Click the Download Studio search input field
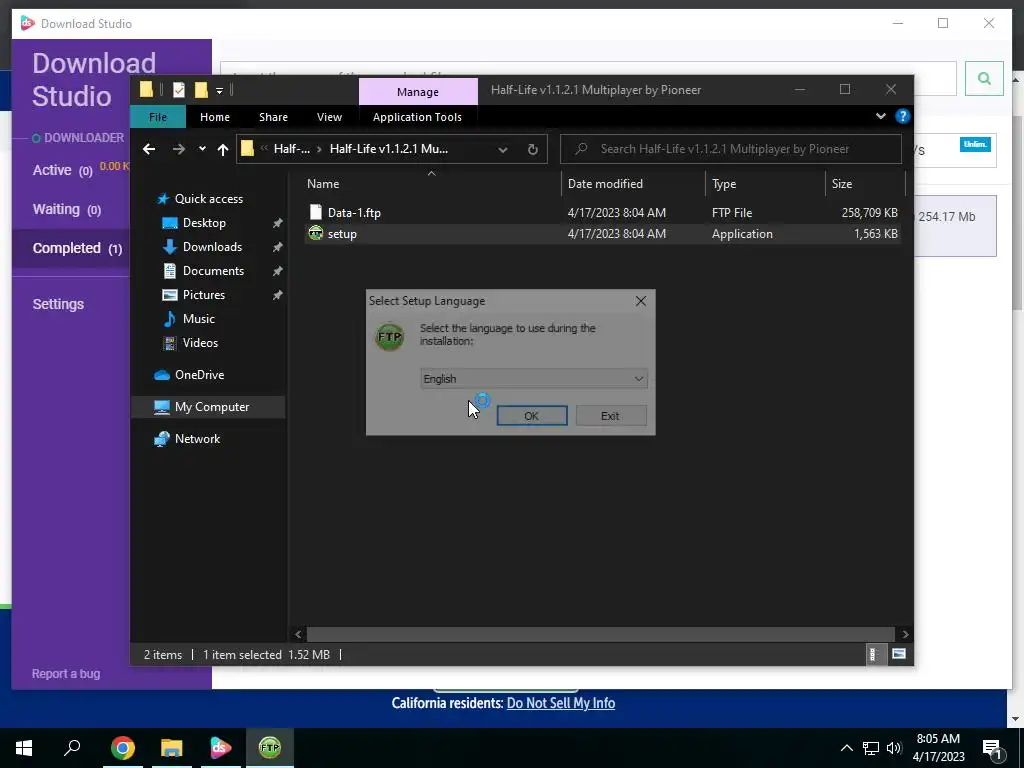Screen dimensions: 1024x768 coord(588,78)
